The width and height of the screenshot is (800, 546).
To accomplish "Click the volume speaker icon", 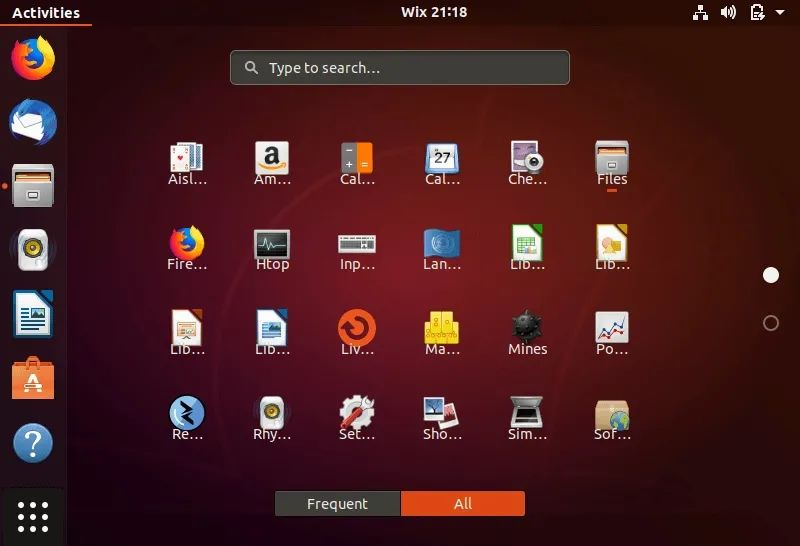I will tap(728, 12).
